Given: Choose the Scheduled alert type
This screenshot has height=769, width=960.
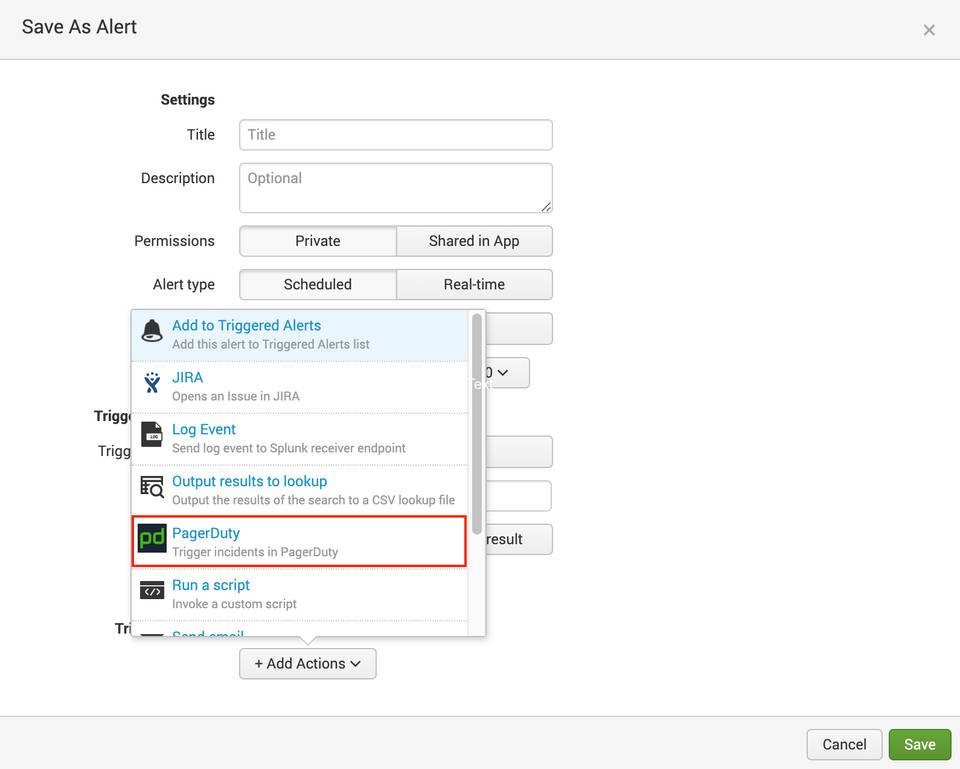Looking at the screenshot, I should coord(318,284).
